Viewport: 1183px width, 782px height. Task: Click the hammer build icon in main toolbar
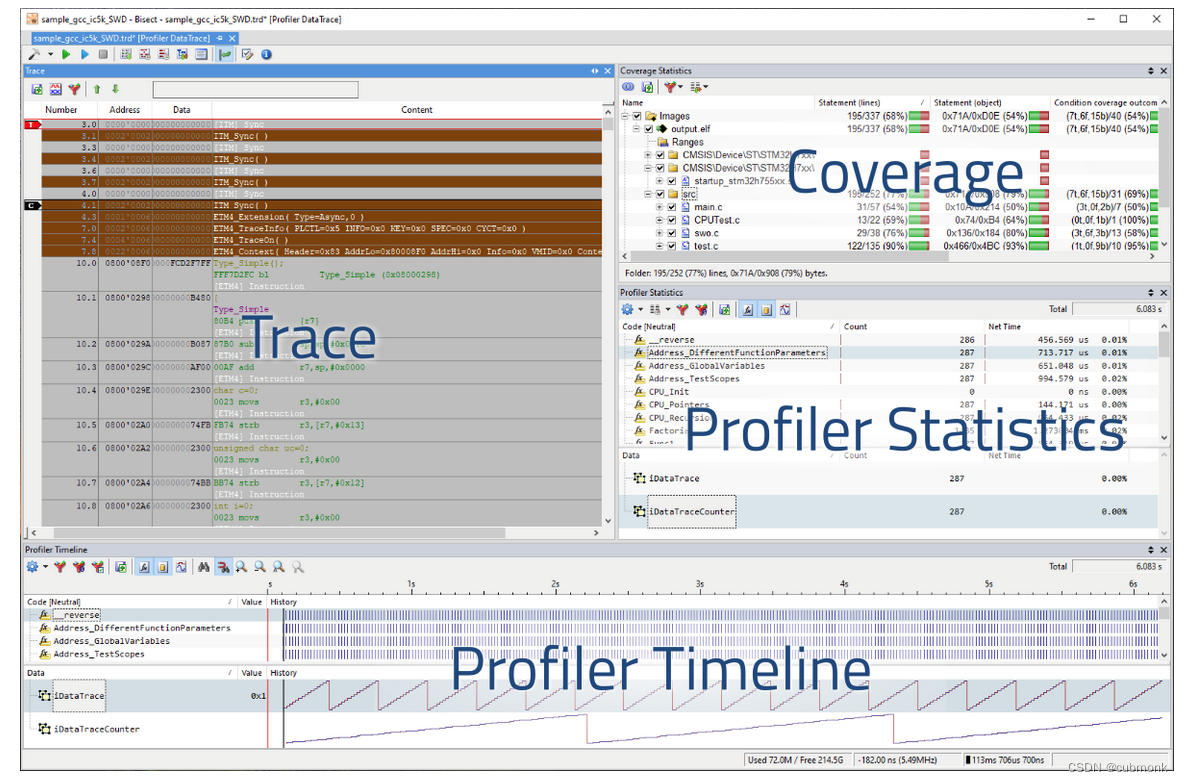click(x=34, y=54)
